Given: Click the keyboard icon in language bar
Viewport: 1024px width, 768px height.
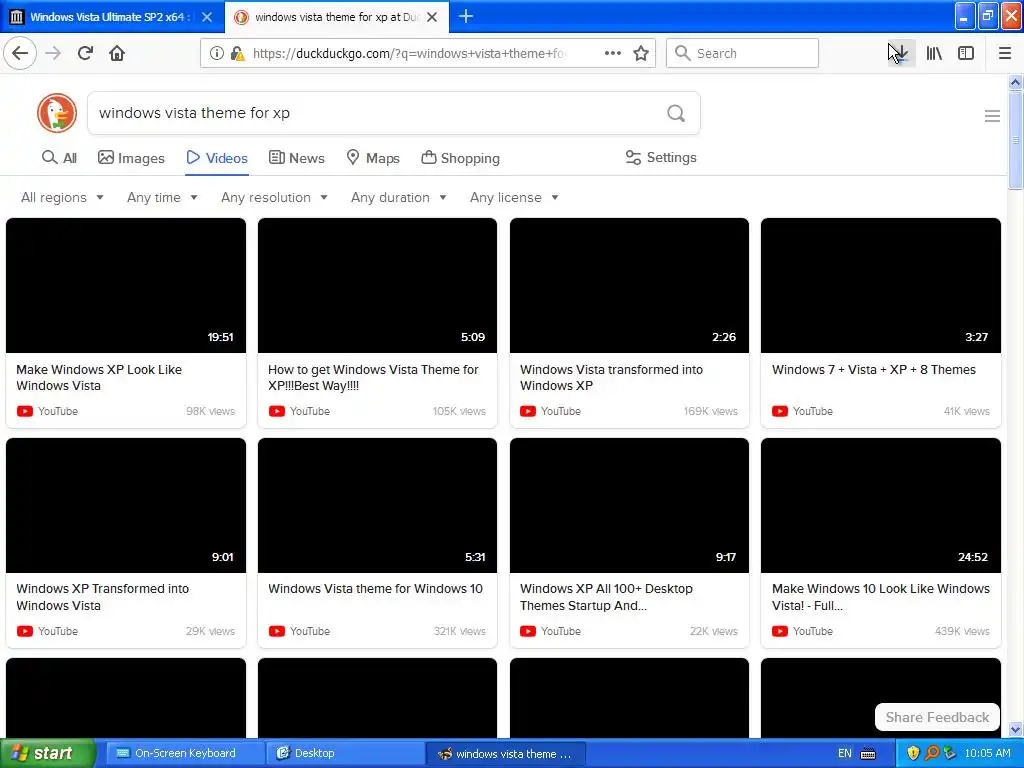Looking at the screenshot, I should click(868, 754).
